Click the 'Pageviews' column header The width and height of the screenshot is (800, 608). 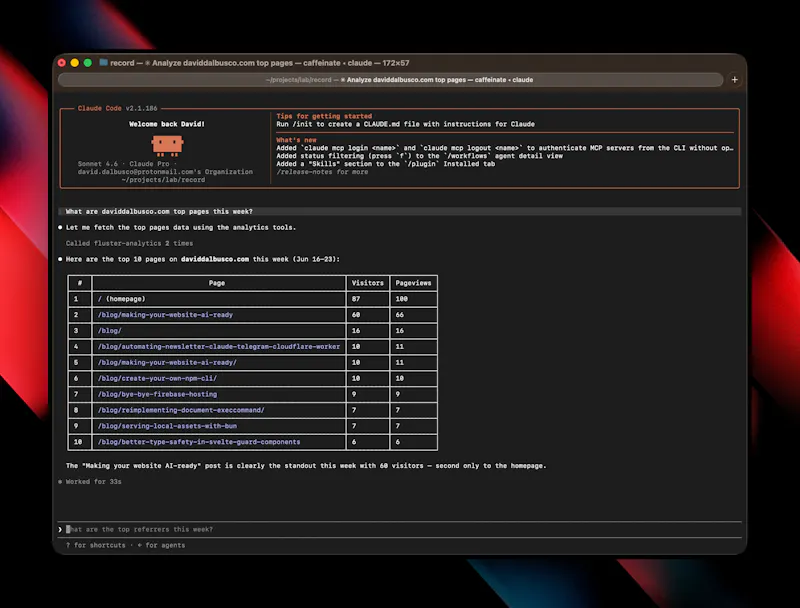tap(413, 283)
